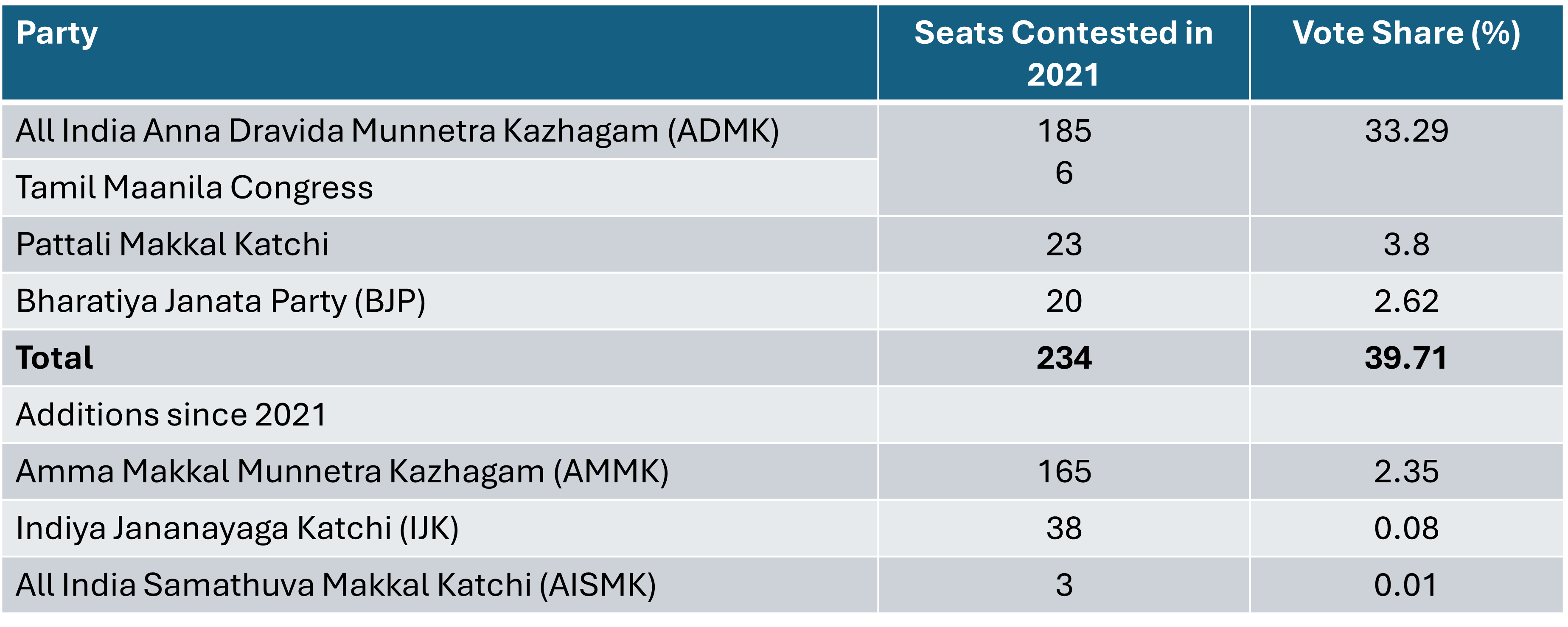
Task: Click the BJP vote share 2.62
Action: 1406,301
